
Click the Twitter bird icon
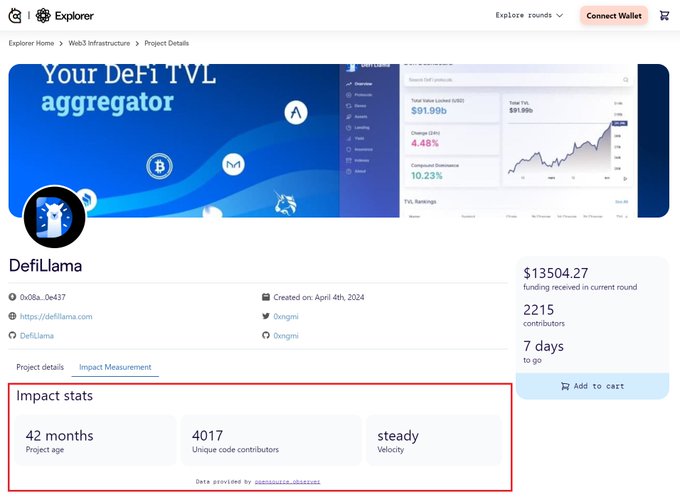click(266, 316)
